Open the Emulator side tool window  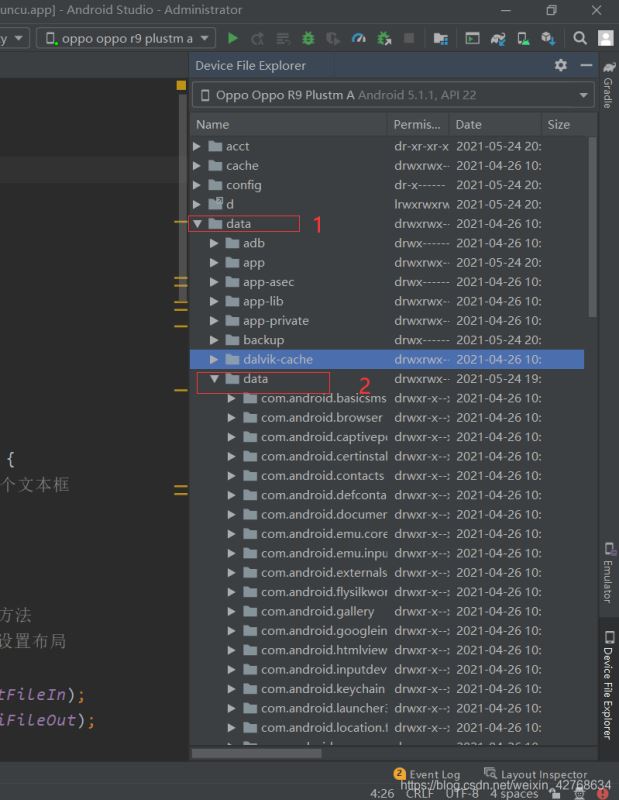click(x=608, y=572)
